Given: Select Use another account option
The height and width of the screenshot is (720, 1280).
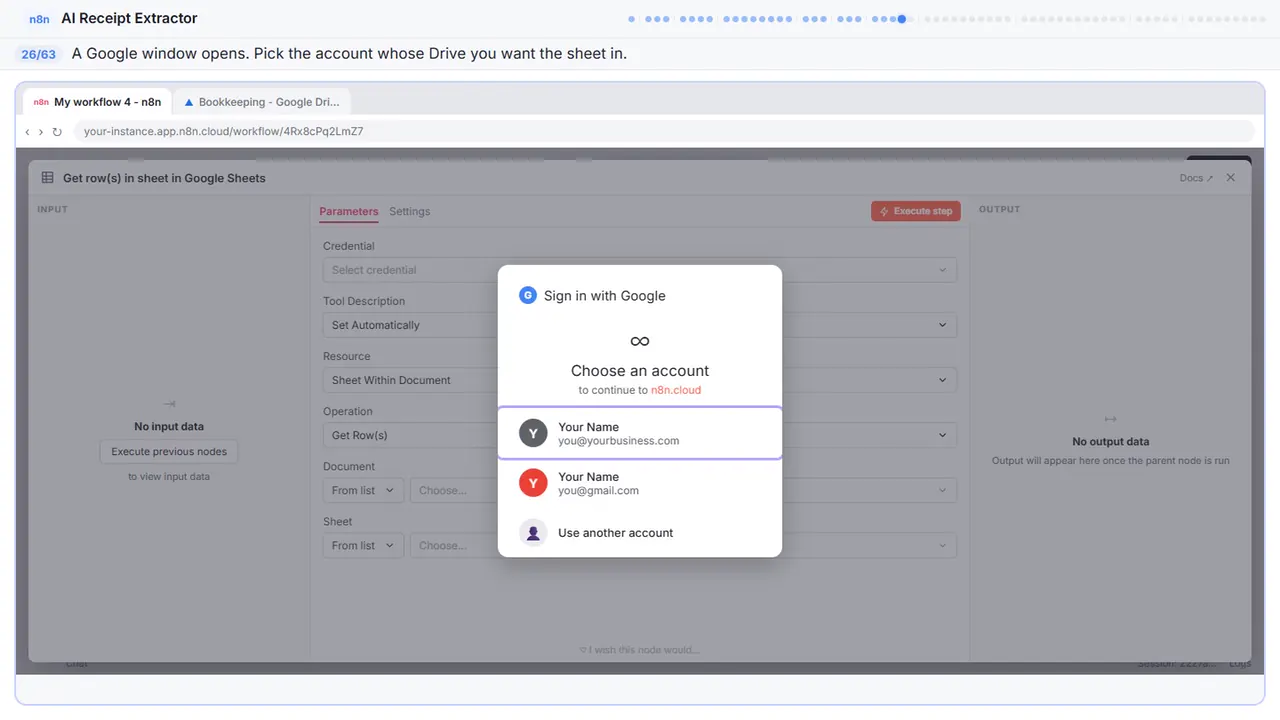Looking at the screenshot, I should (x=640, y=533).
